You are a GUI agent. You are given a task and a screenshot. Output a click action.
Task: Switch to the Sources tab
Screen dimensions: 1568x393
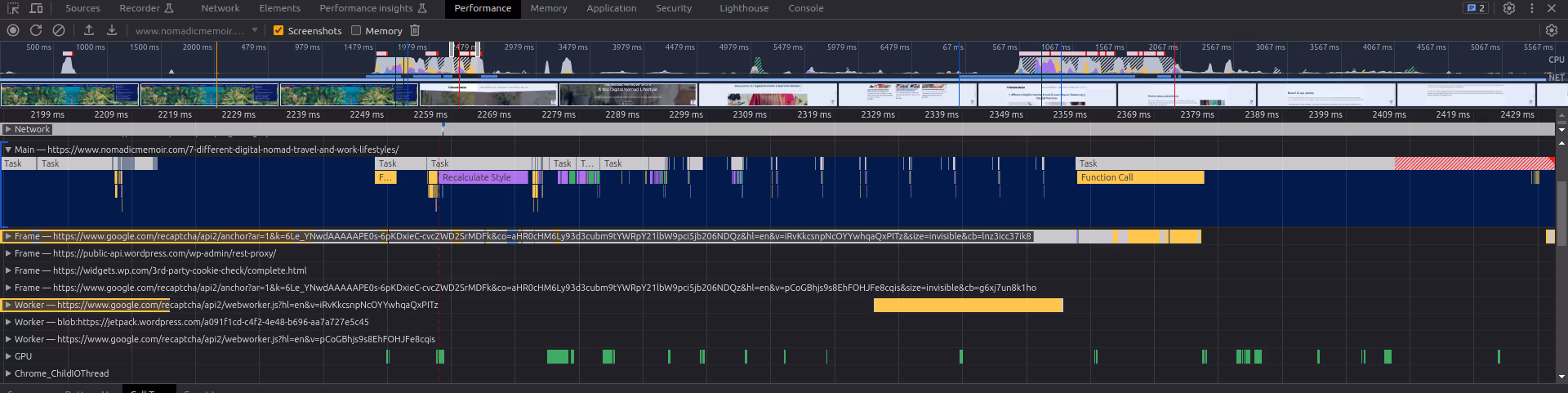click(x=82, y=8)
